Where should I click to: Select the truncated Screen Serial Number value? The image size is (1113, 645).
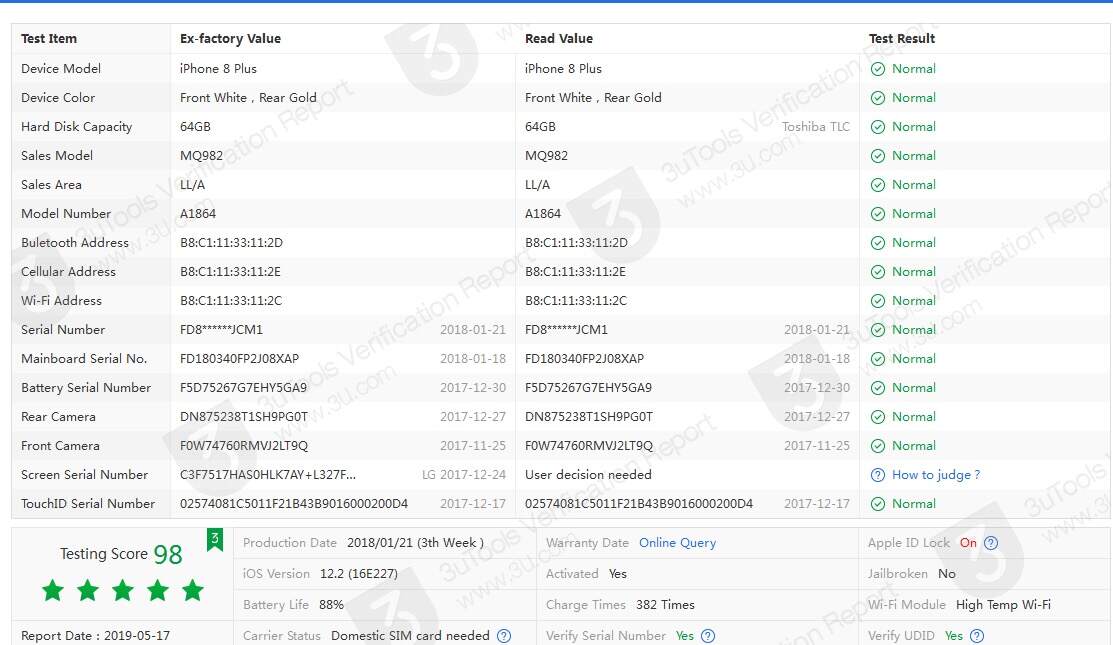pos(267,475)
